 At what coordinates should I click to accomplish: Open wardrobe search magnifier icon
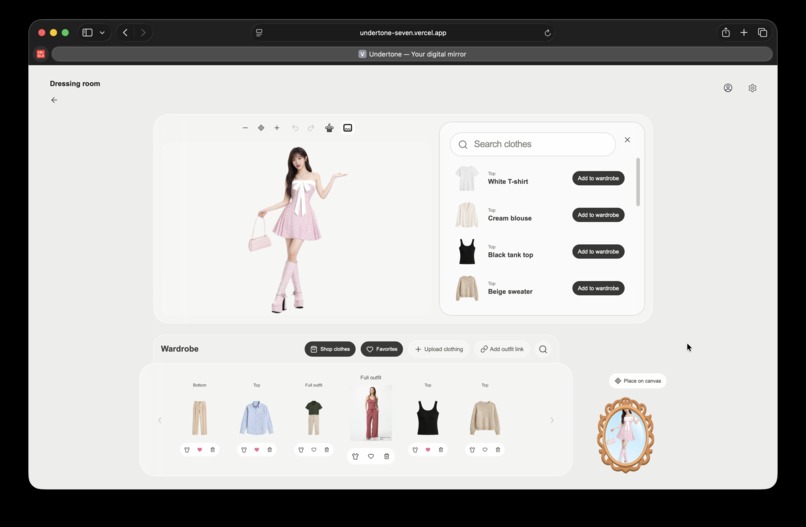(x=543, y=350)
